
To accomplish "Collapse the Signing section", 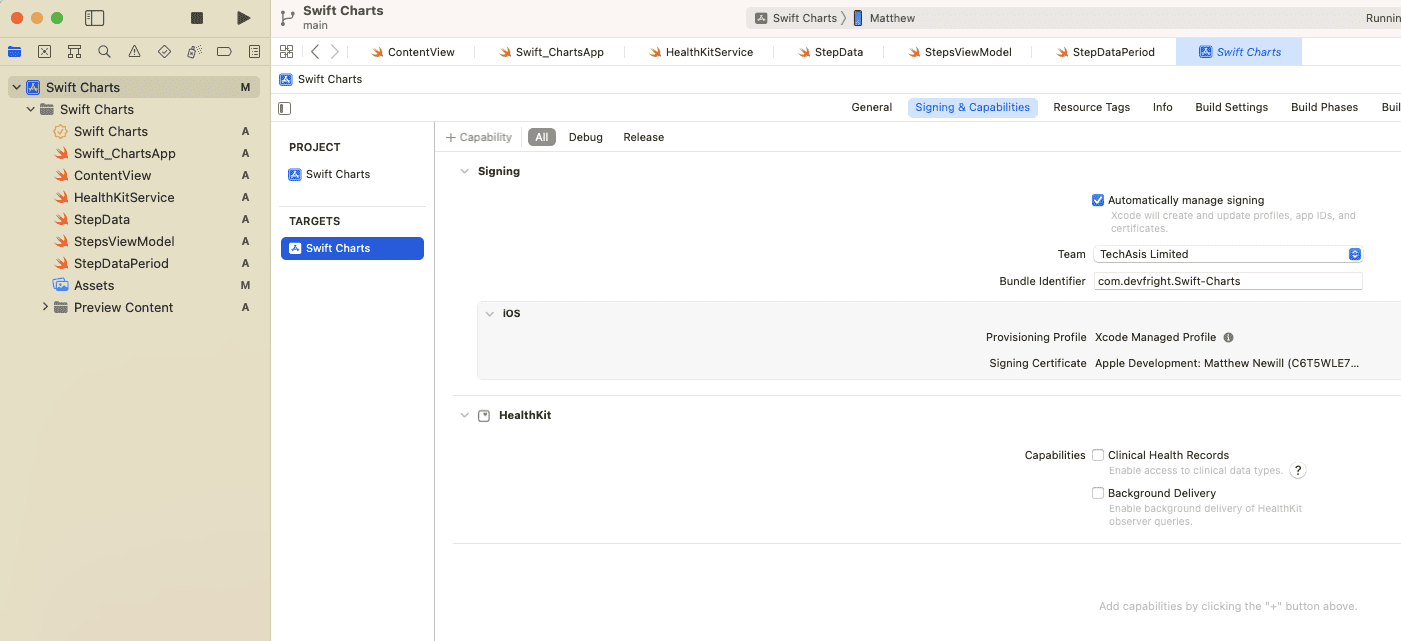I will pos(464,172).
